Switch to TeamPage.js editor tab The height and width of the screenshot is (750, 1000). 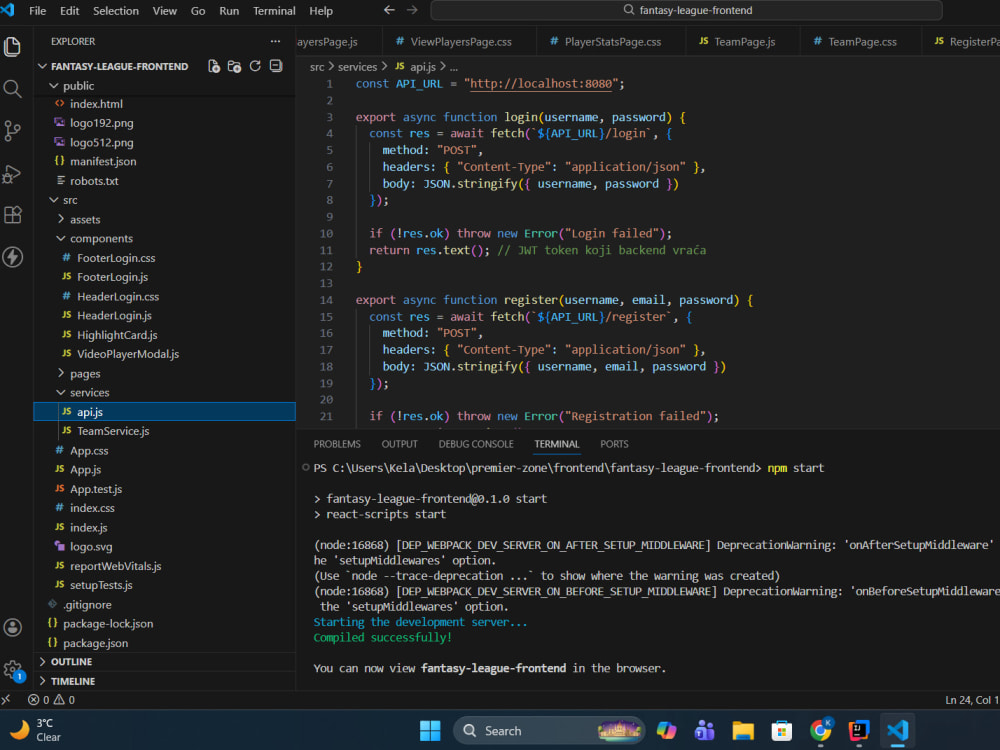(744, 41)
